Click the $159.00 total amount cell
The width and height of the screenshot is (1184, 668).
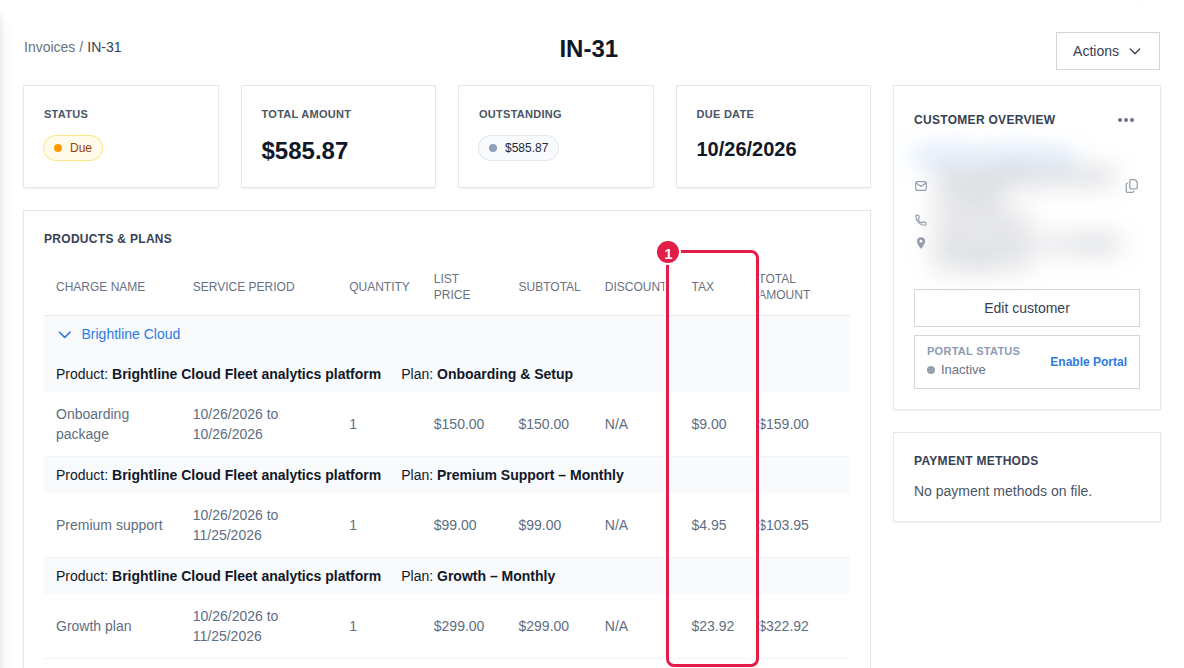pyautogui.click(x=784, y=424)
